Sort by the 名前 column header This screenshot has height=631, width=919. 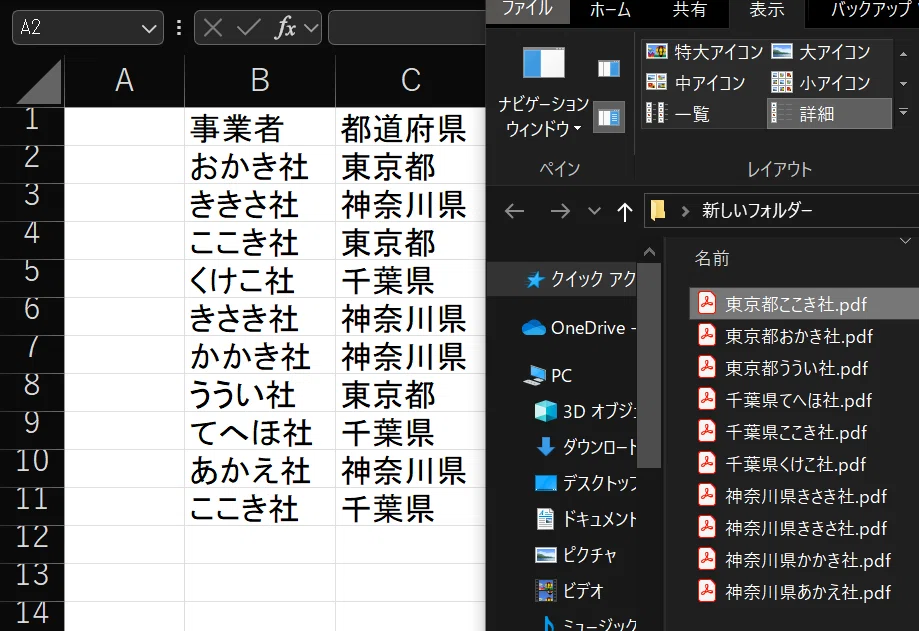coord(712,258)
